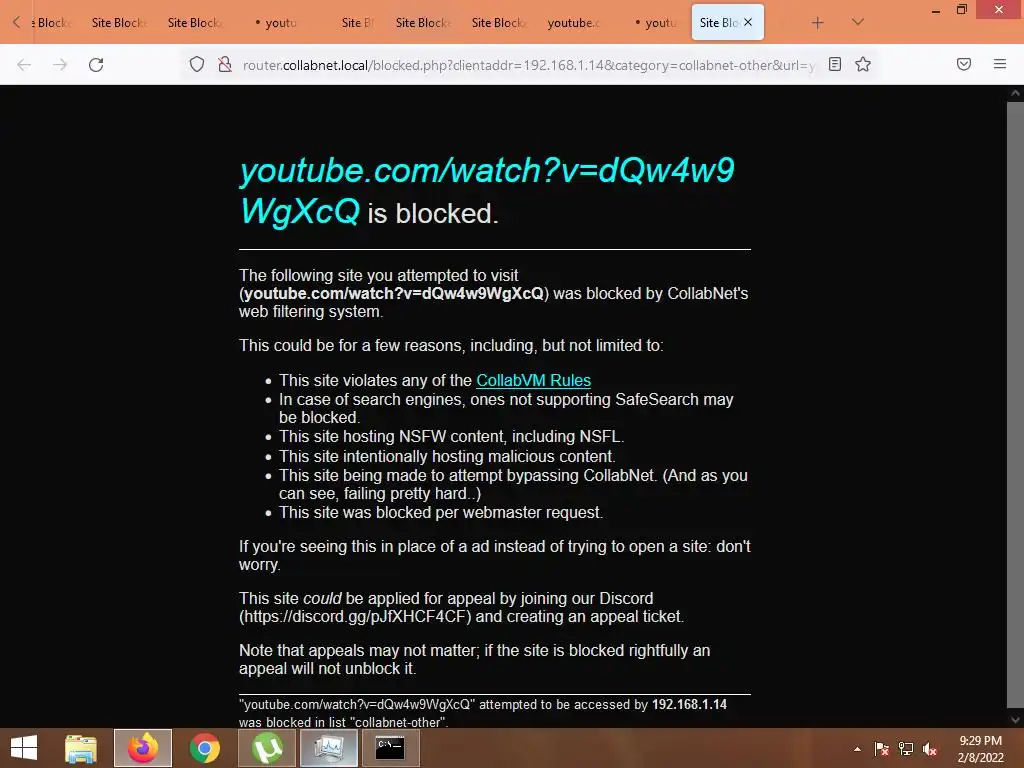The image size is (1024, 768).
Task: Open the CollabVM Rules link
Action: pos(533,380)
